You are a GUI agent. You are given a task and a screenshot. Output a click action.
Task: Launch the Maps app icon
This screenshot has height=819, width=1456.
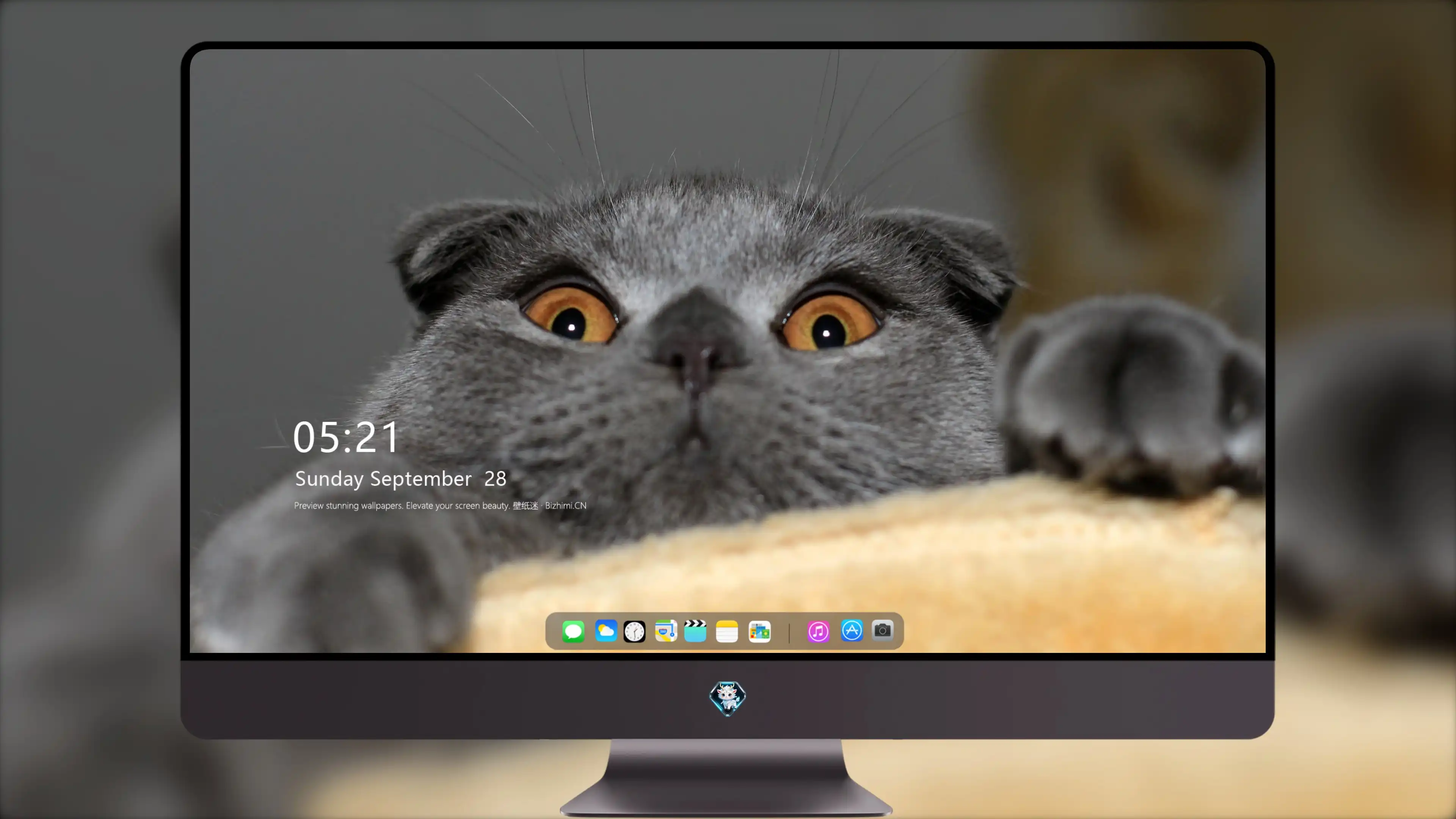coord(666,631)
